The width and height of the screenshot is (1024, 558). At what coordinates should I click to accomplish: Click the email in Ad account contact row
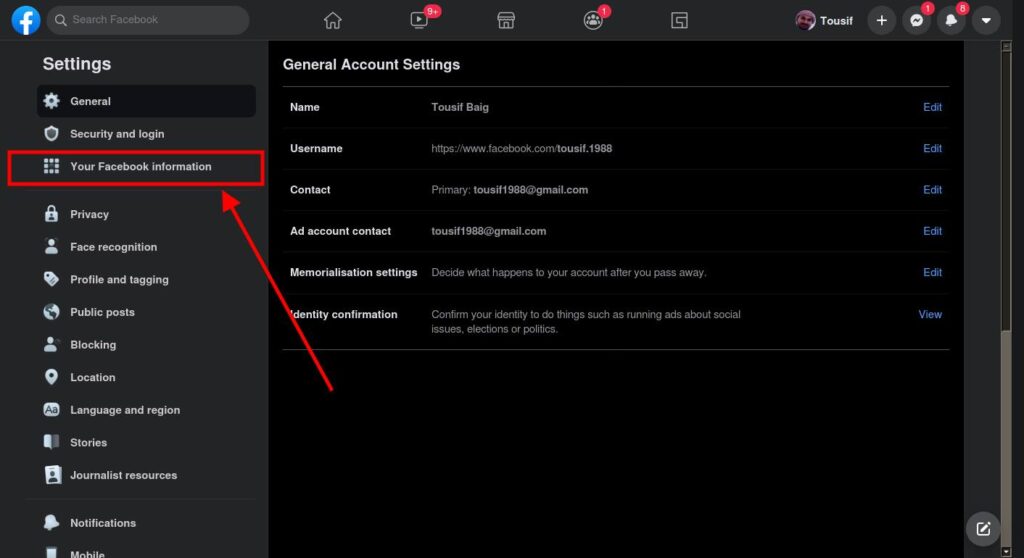[488, 231]
